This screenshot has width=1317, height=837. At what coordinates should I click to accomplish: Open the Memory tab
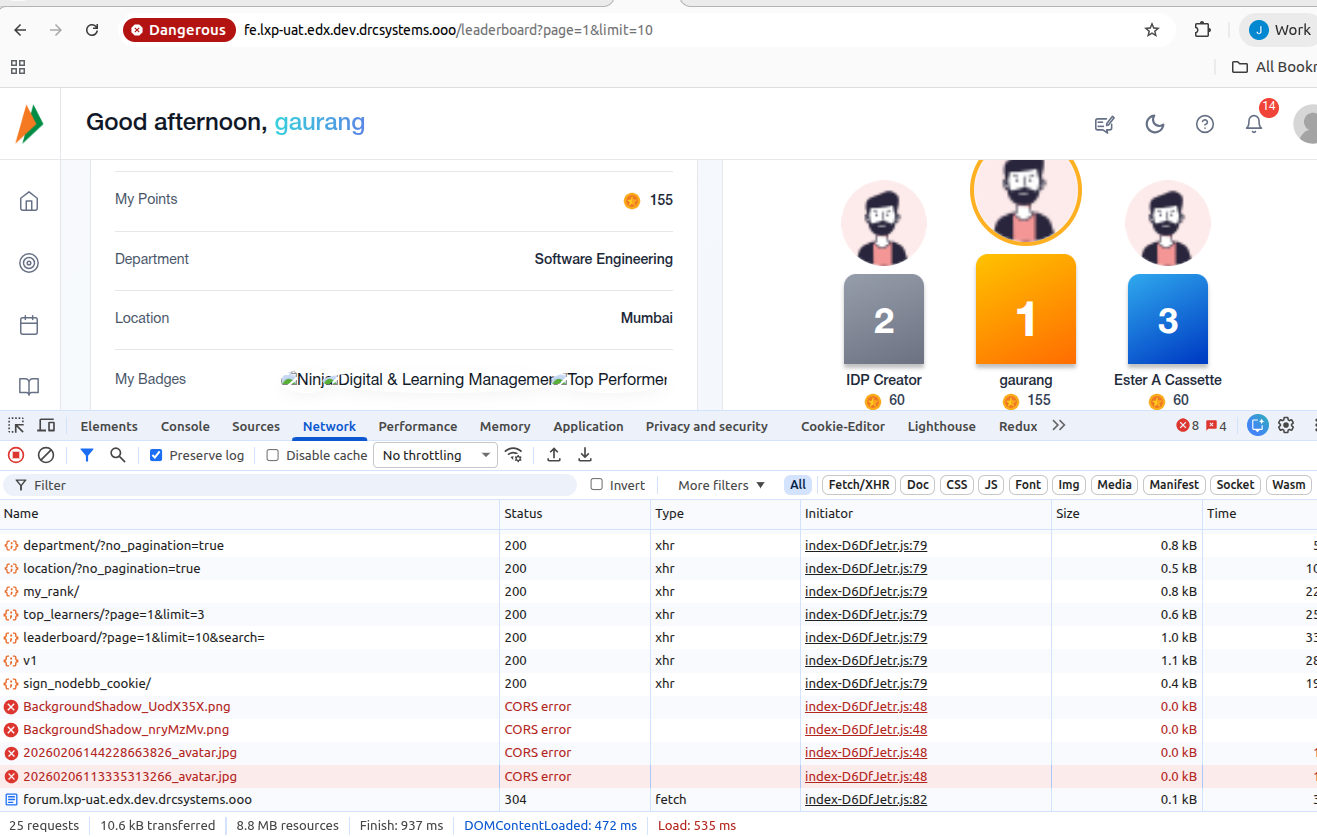[x=505, y=427]
